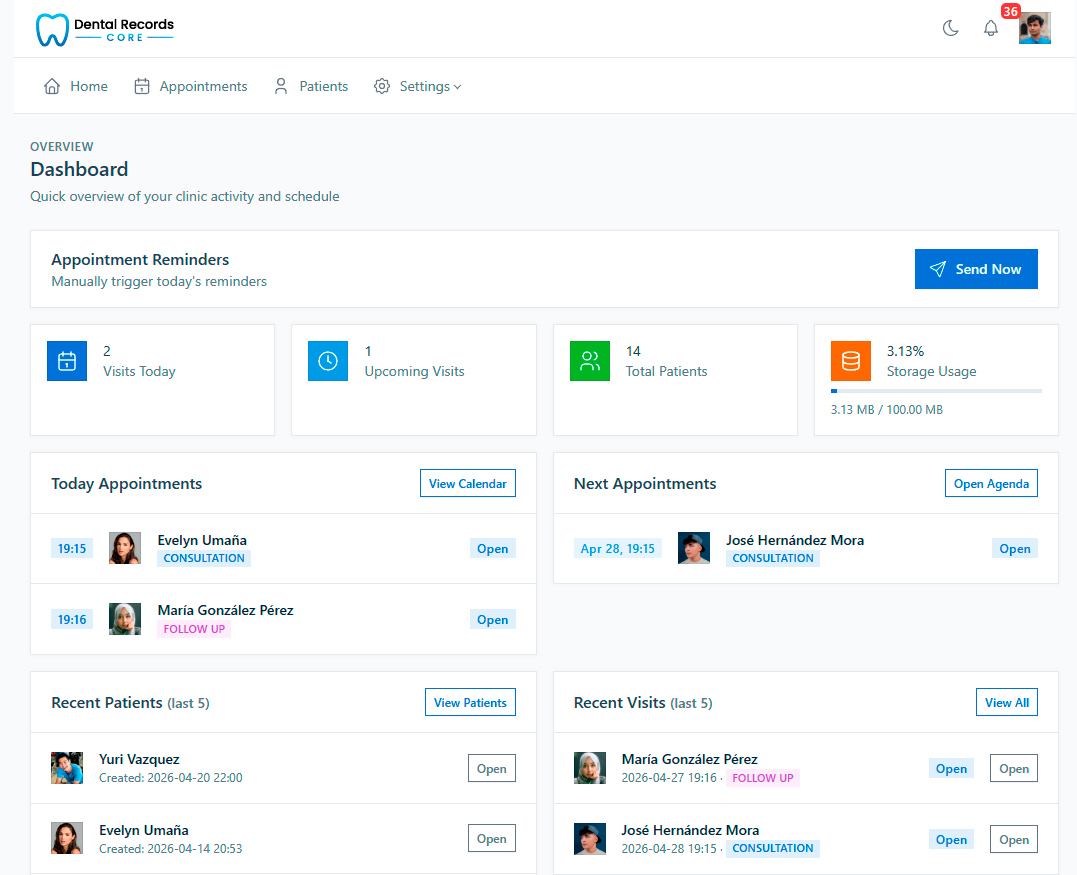1077x875 pixels.
Task: Click the View Calendar button
Action: click(468, 484)
